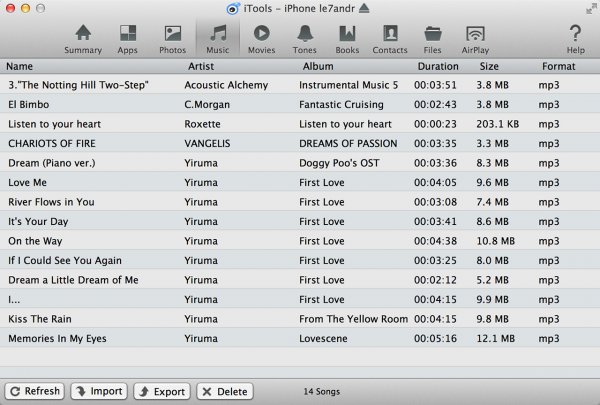Click album Fantastic Cruising
Screen dimensions: 600x405
point(341,105)
